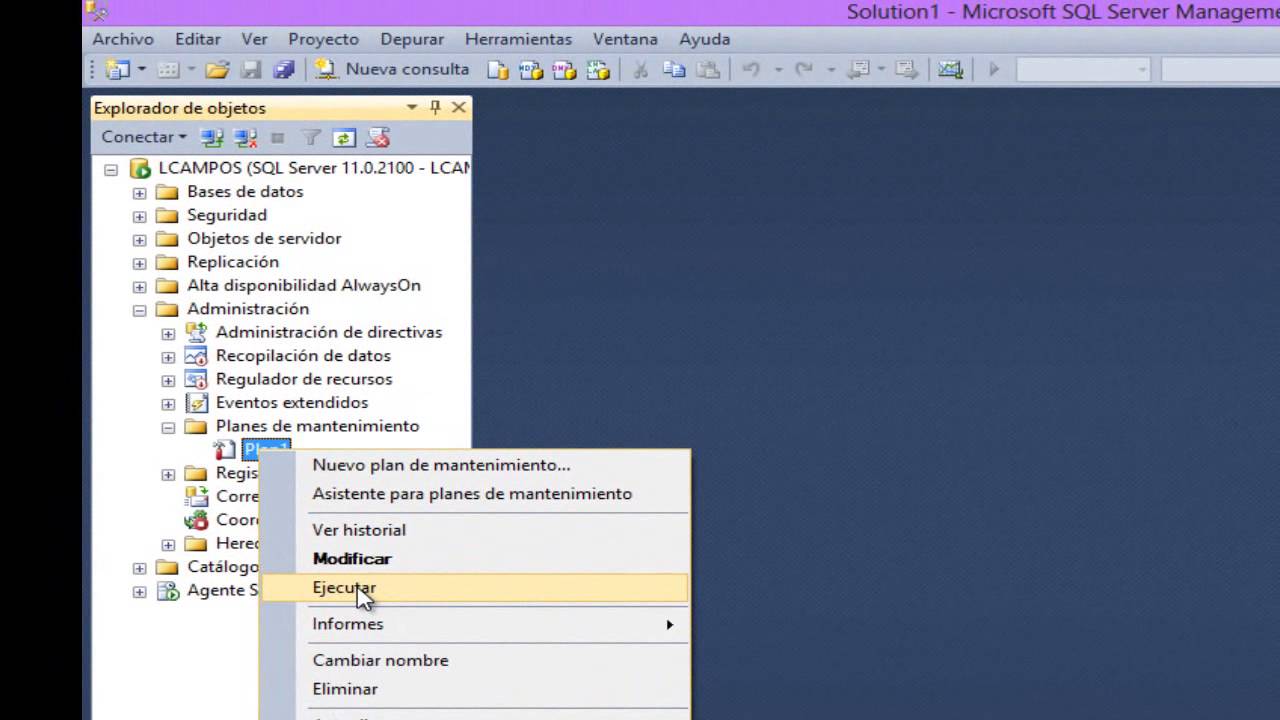
Task: Click the Refresh icon in Object Explorer
Action: point(344,138)
